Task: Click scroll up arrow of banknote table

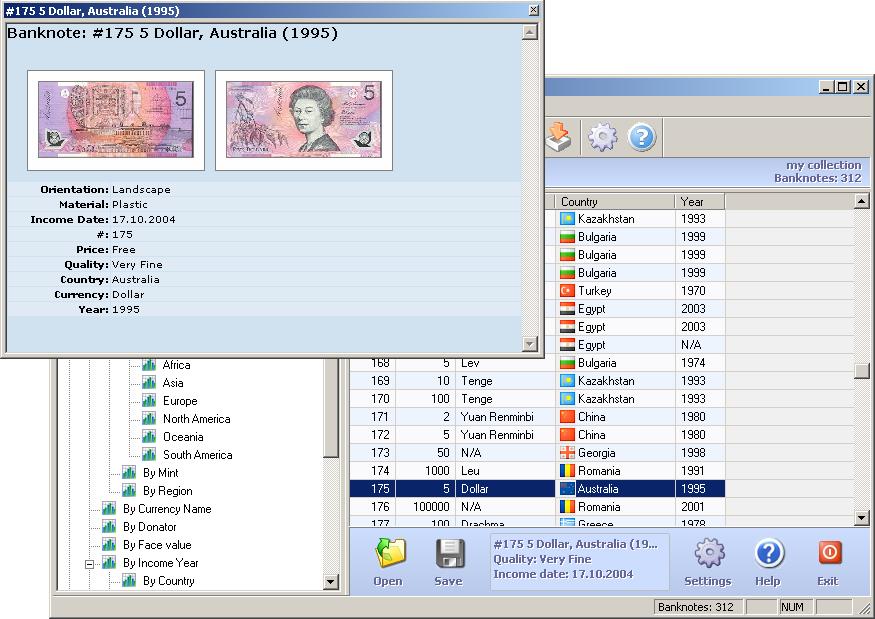Action: point(862,201)
